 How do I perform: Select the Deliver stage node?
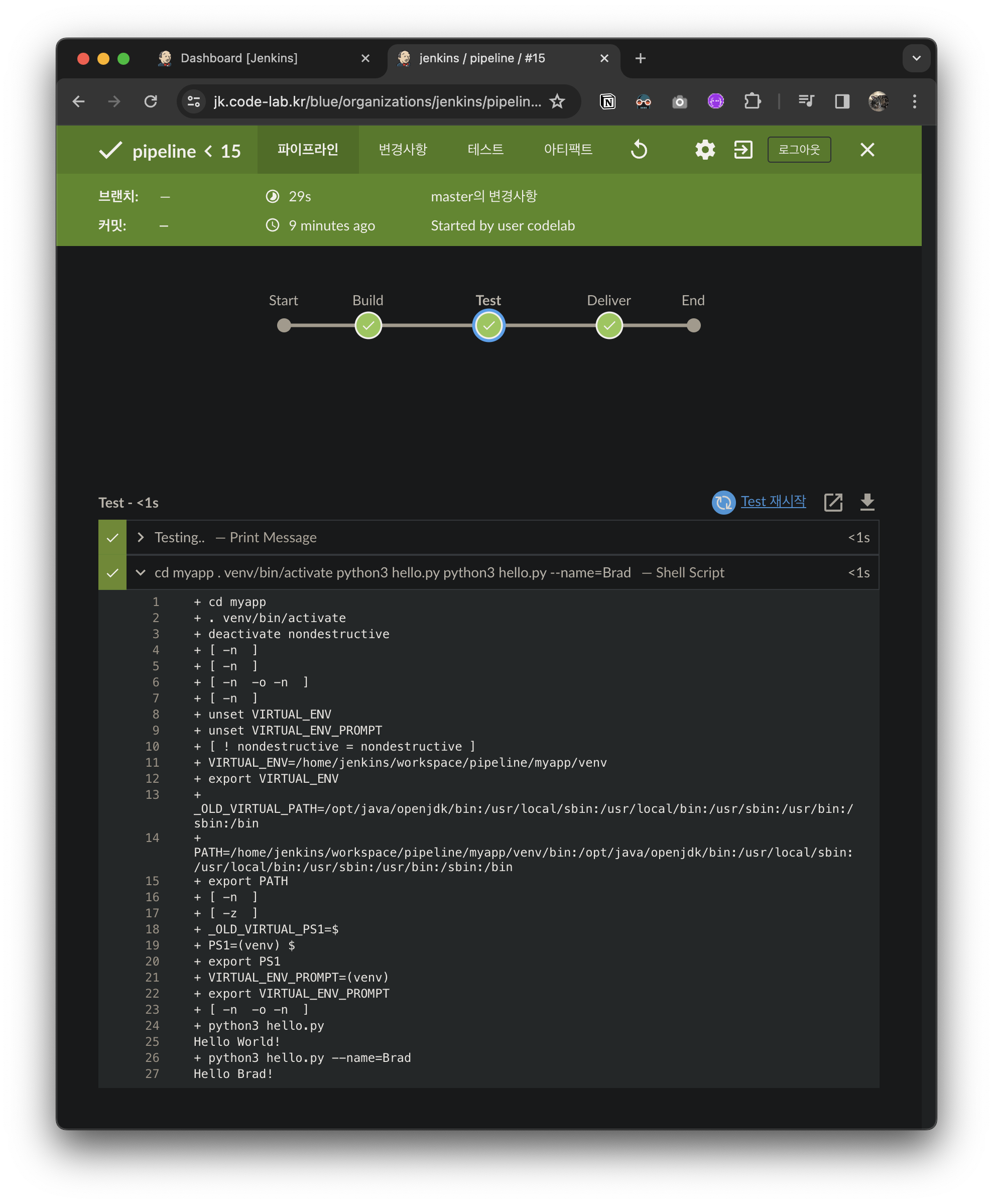coord(609,325)
